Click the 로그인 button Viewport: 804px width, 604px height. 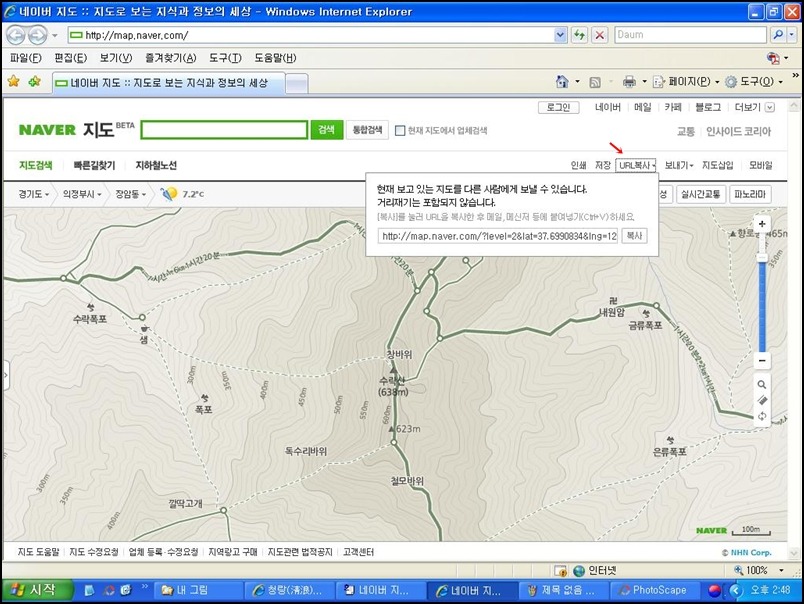tap(558, 107)
